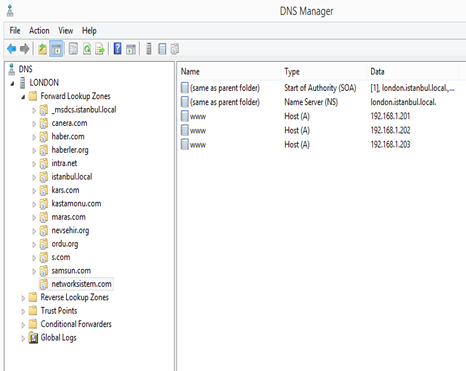Click the Forward arrow toolbar icon
Viewport: 466px width, 371px height.
pos(25,49)
